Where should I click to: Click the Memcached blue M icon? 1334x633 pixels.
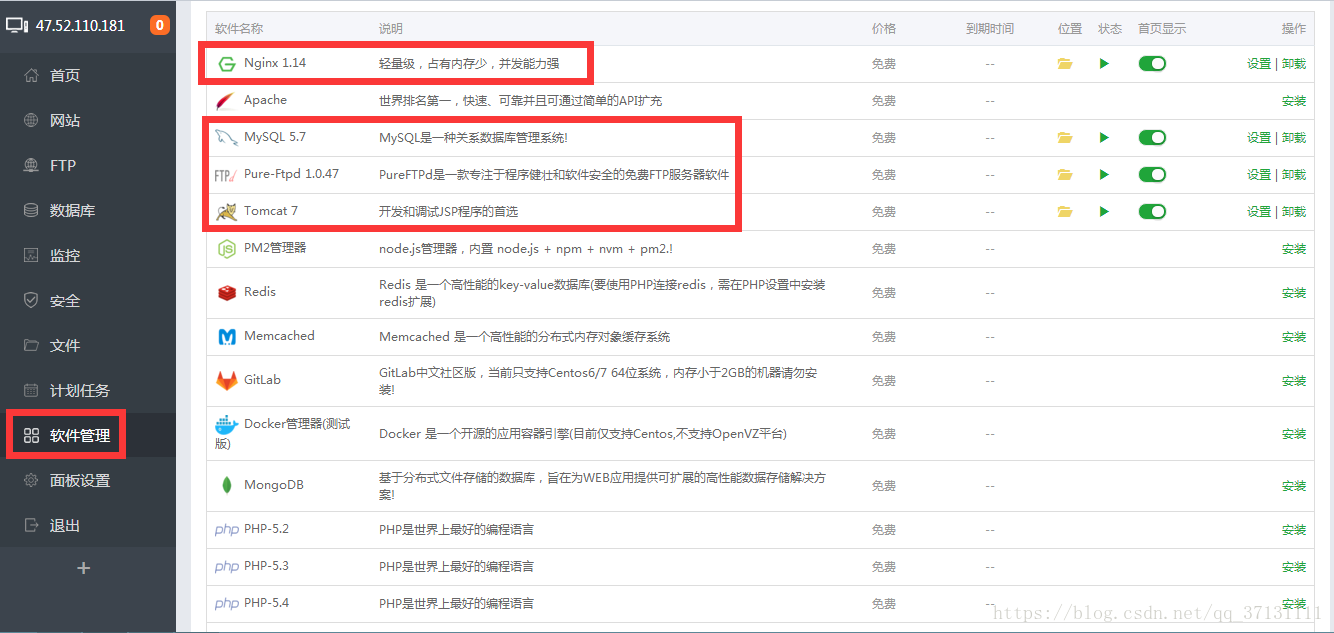click(x=227, y=337)
